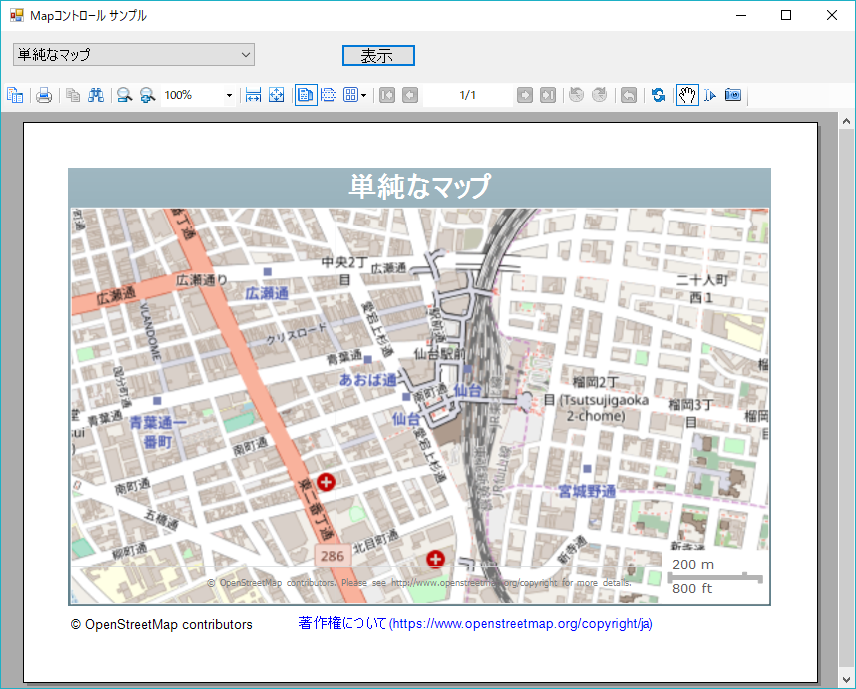Screen dimensions: 856x689
Task: Click the © OpenStreetMap contributors text
Action: [162, 624]
